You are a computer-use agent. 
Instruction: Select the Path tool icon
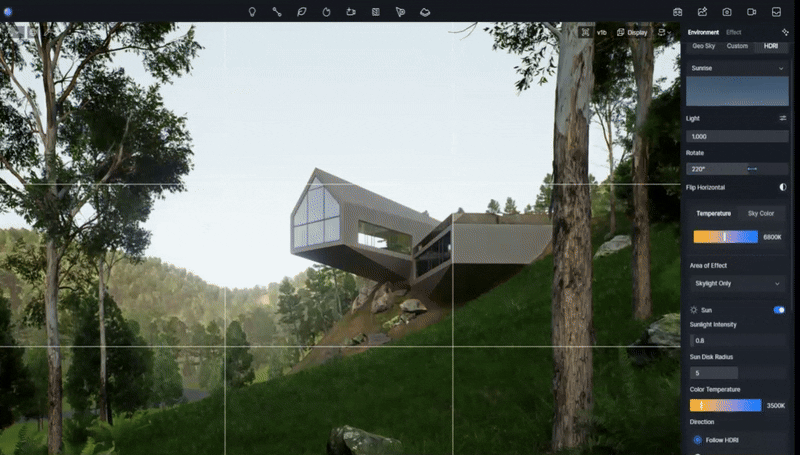(277, 12)
